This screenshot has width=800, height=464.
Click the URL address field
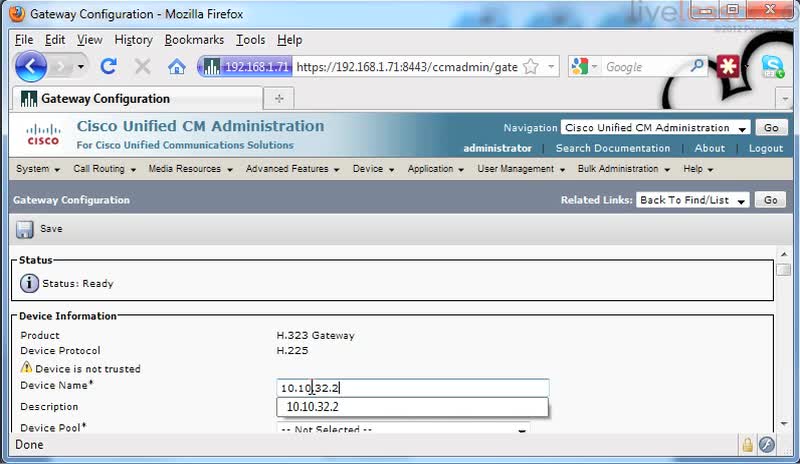point(407,67)
